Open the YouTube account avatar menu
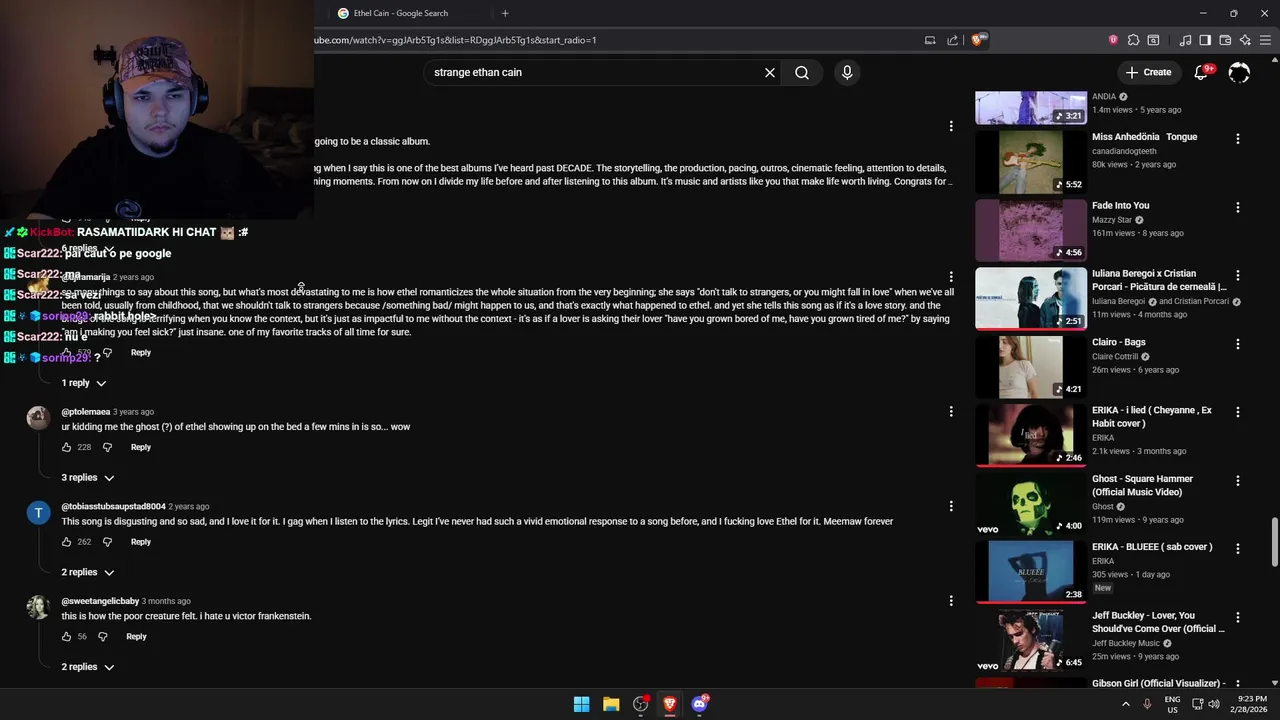1280x720 pixels. (1239, 72)
